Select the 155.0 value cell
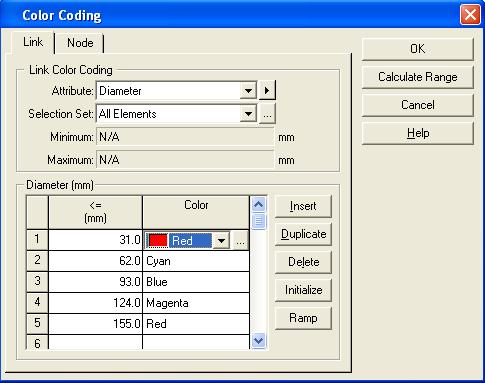This screenshot has width=485, height=383. (x=95, y=324)
